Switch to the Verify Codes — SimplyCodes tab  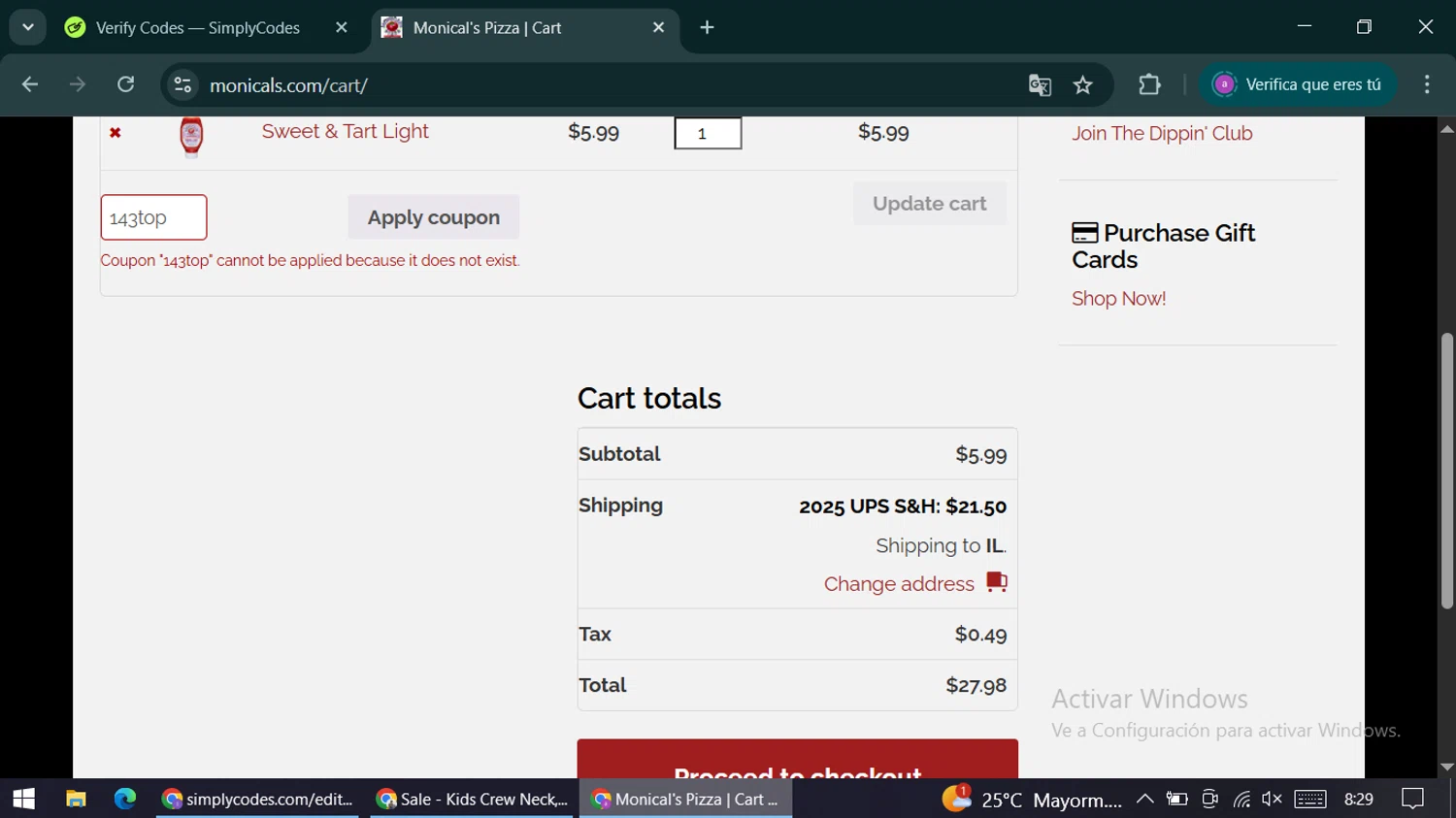[197, 28]
